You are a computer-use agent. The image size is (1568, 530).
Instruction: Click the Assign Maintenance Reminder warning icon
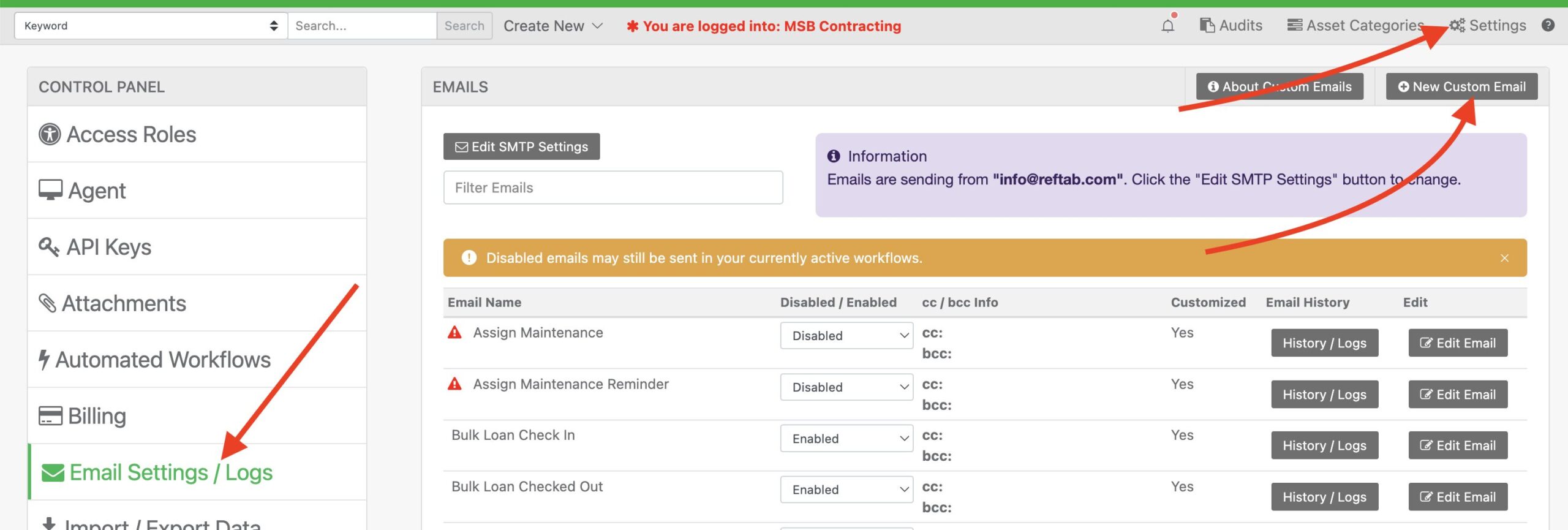454,384
